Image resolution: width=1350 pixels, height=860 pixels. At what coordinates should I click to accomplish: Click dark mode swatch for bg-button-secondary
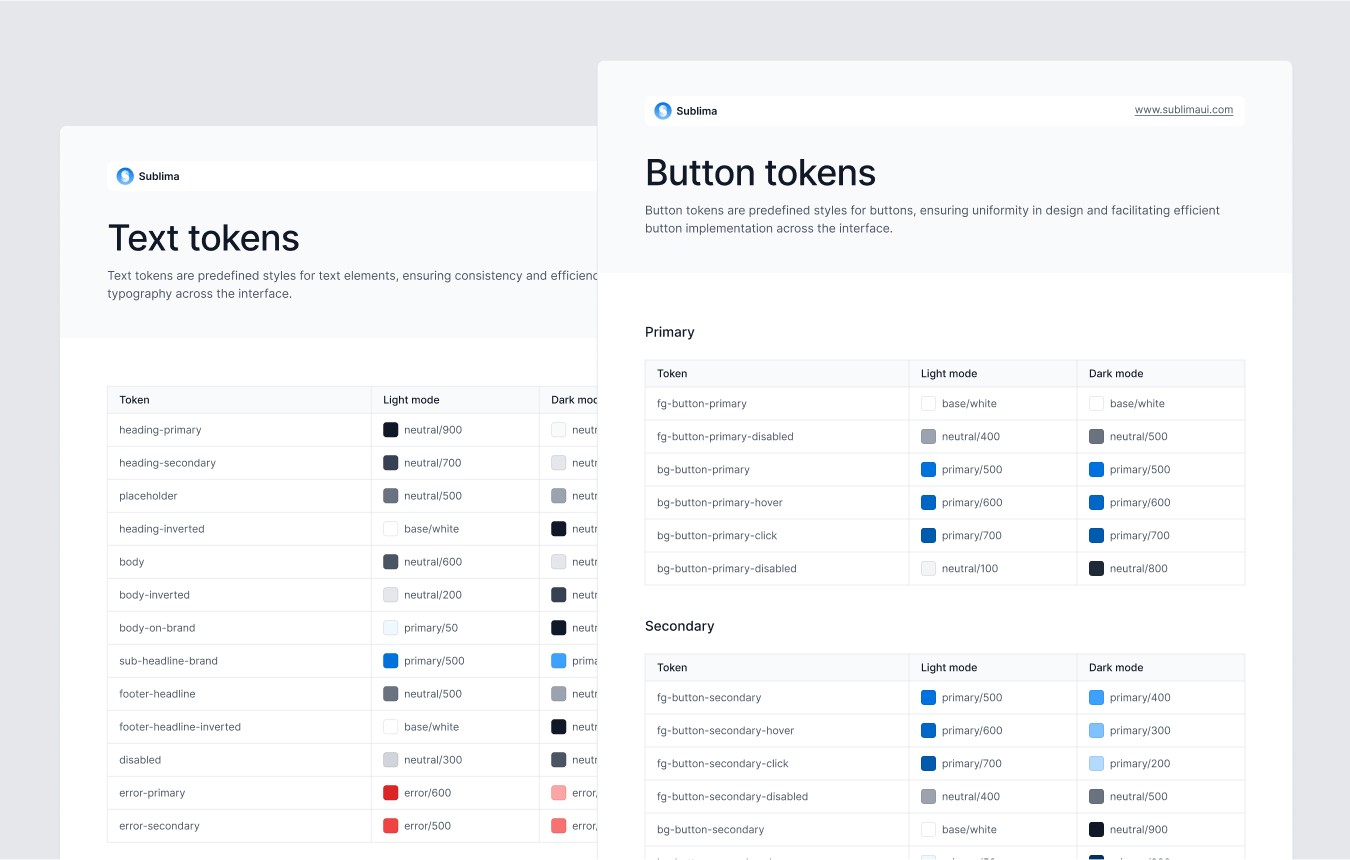[1096, 830]
